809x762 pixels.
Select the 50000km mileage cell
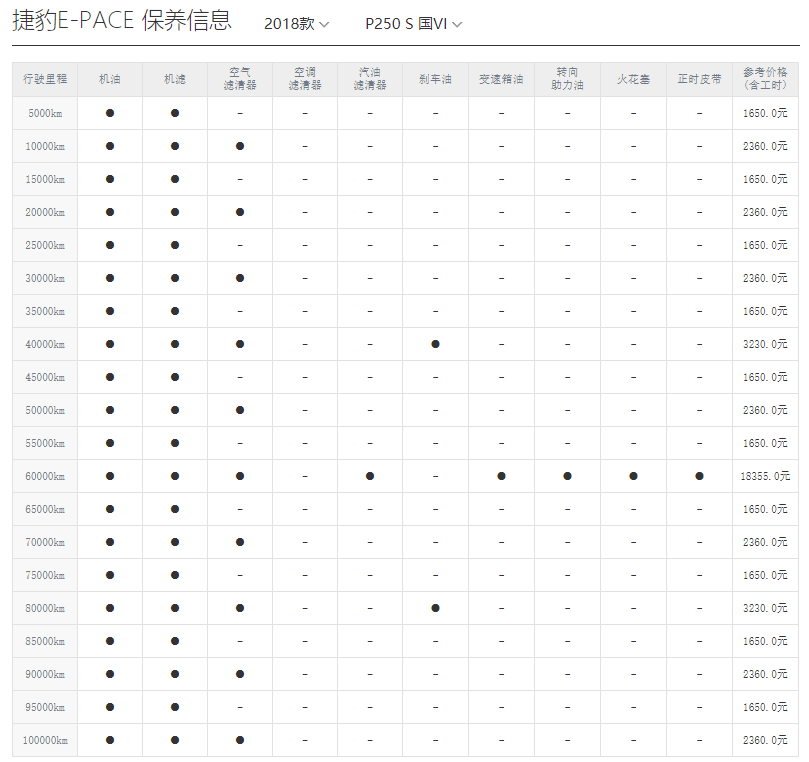pos(45,410)
